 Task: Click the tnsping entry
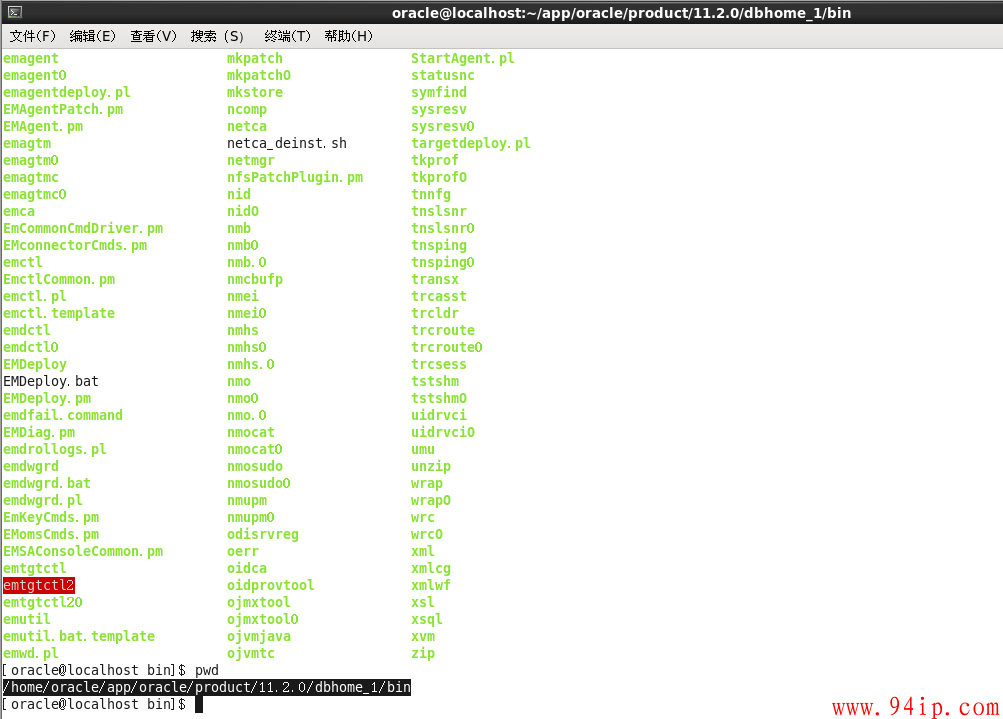point(439,246)
